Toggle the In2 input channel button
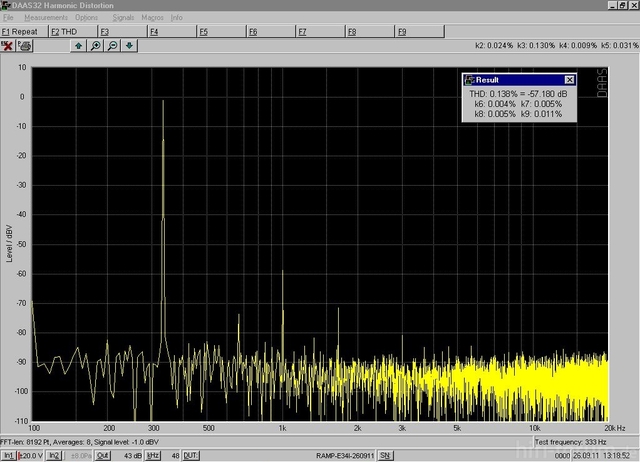Viewport: 640px width, 462px height. coord(55,455)
